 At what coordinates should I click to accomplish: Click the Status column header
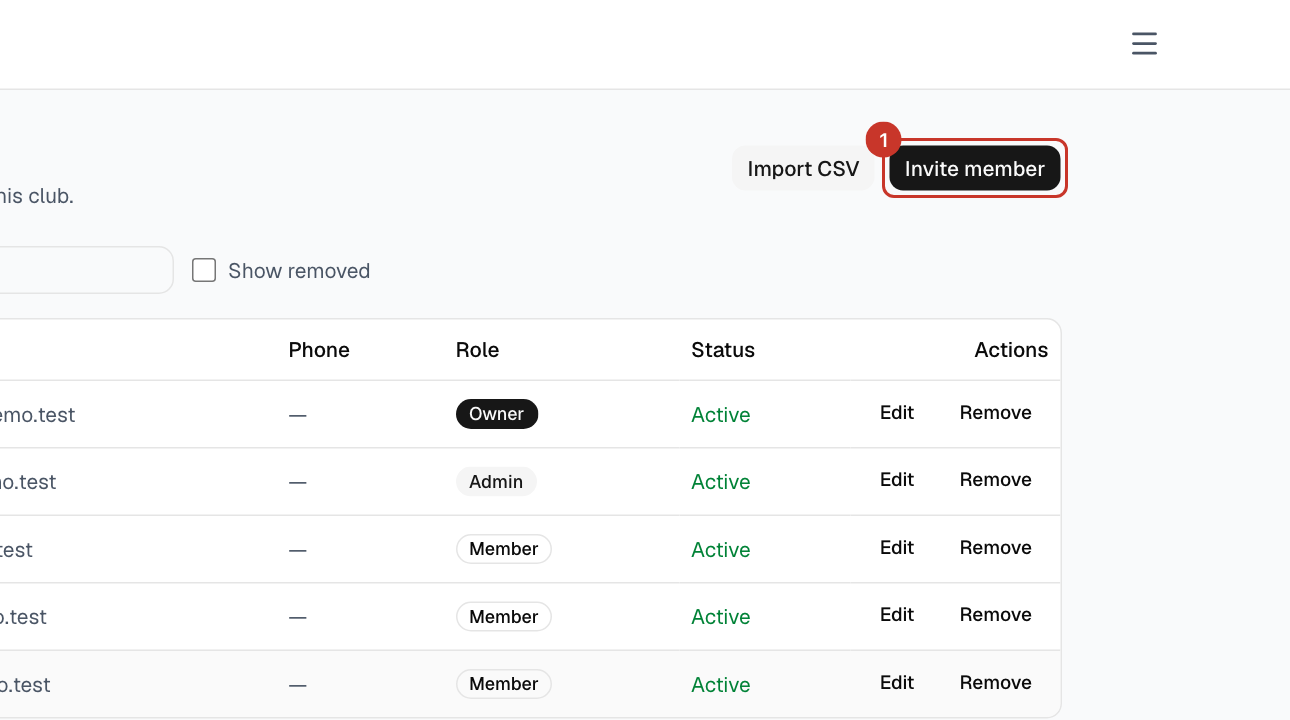coord(723,350)
